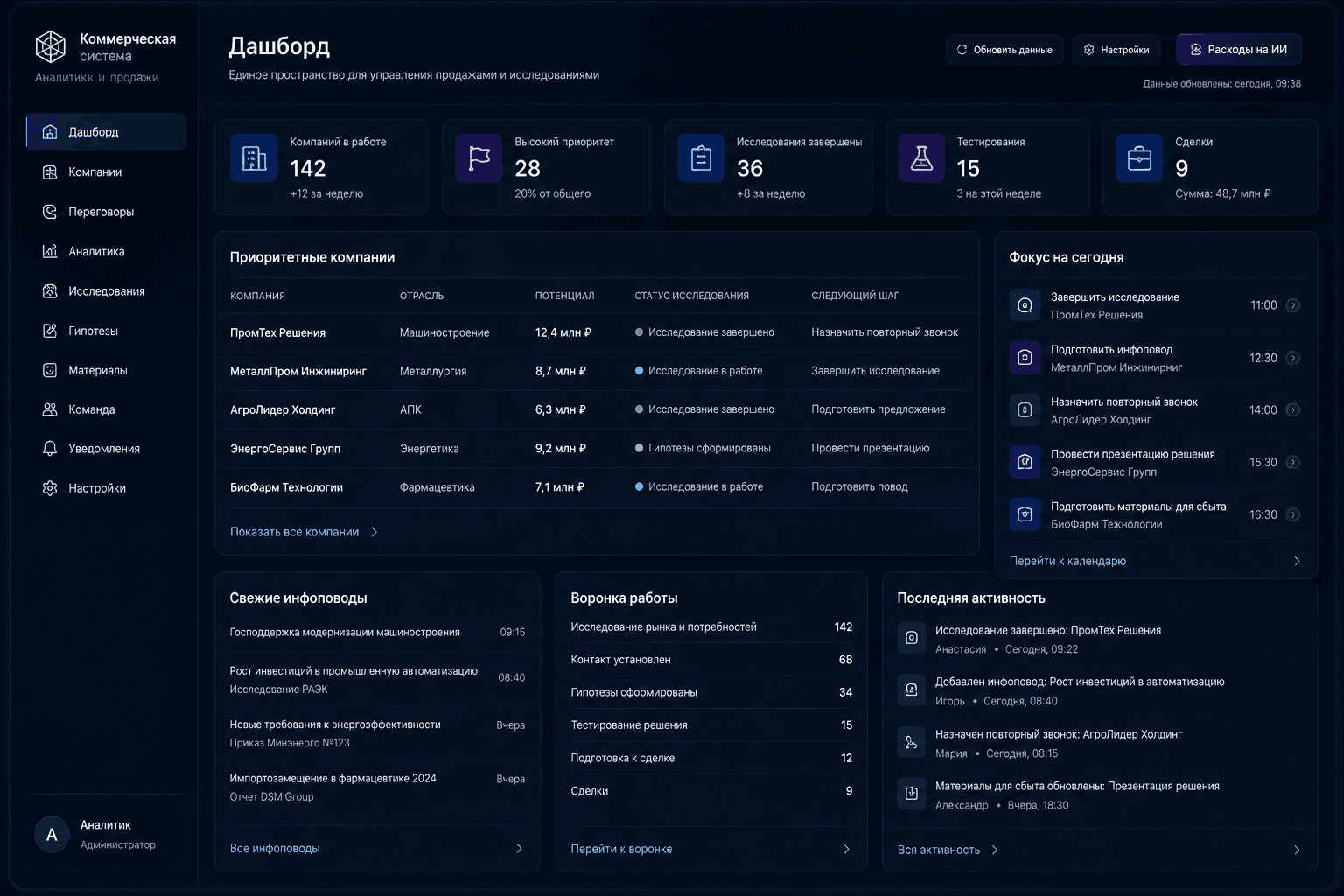Click the Коммерческая система cube logo

coord(51,47)
